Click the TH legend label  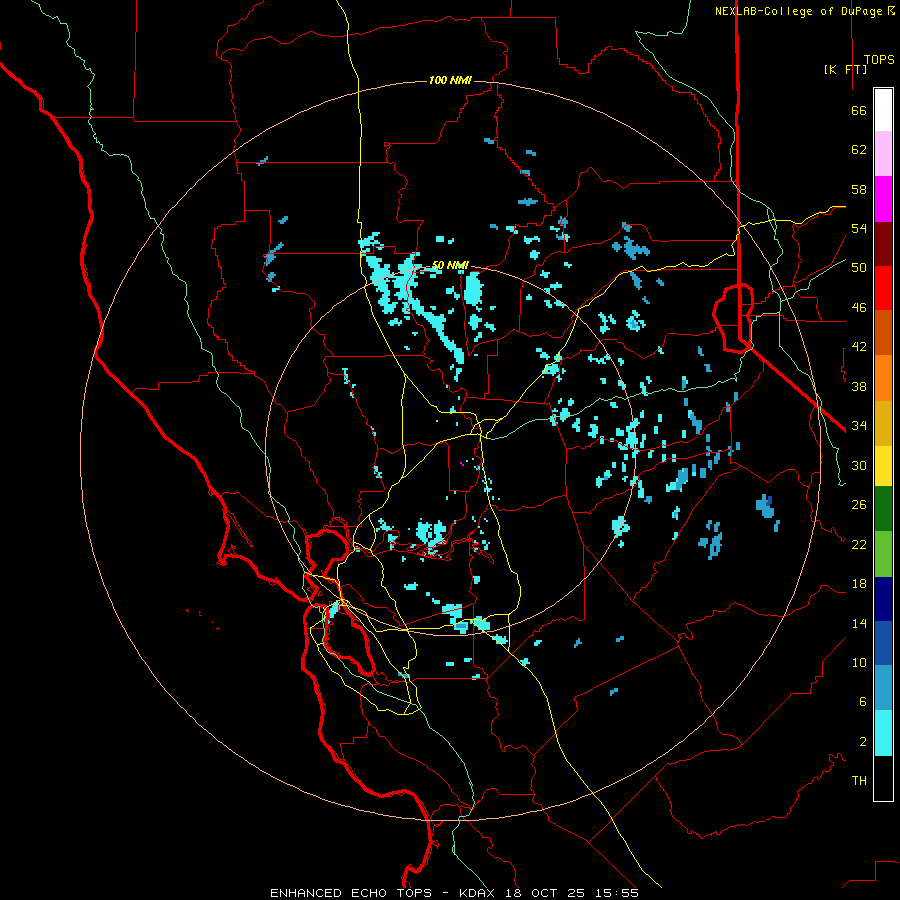click(x=859, y=781)
